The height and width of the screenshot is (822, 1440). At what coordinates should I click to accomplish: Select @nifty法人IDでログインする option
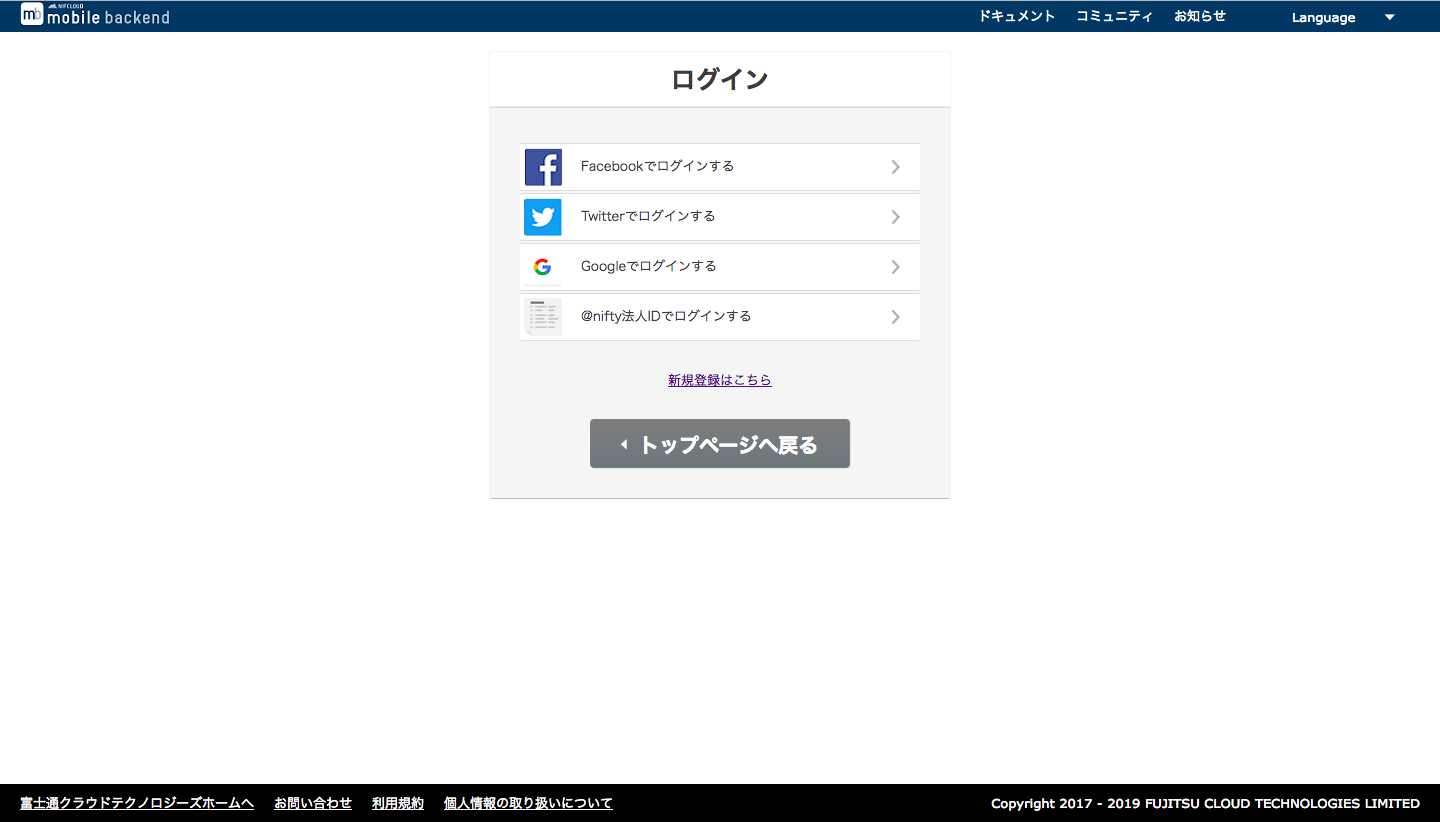(x=665, y=316)
